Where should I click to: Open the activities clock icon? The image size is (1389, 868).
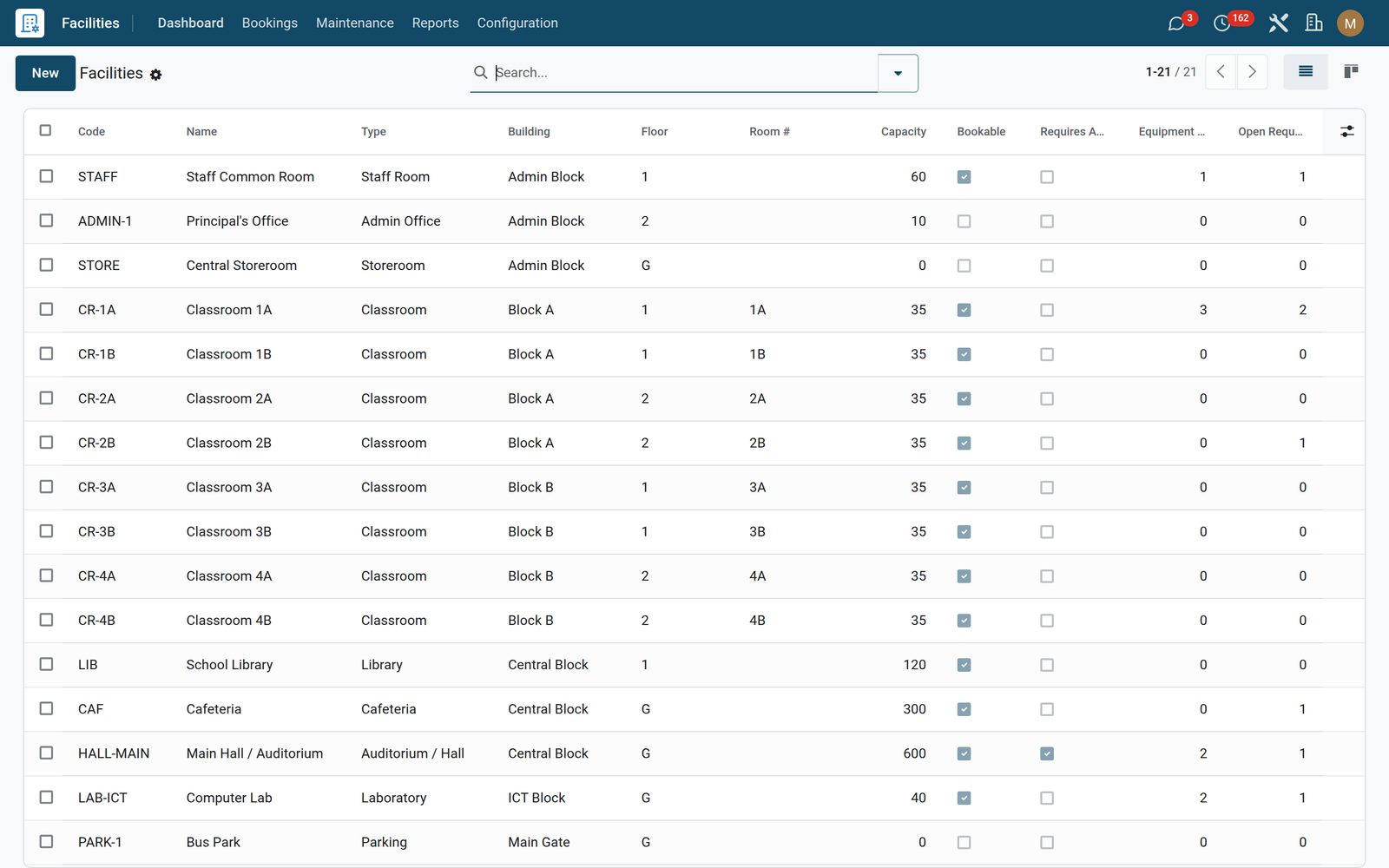tap(1222, 23)
